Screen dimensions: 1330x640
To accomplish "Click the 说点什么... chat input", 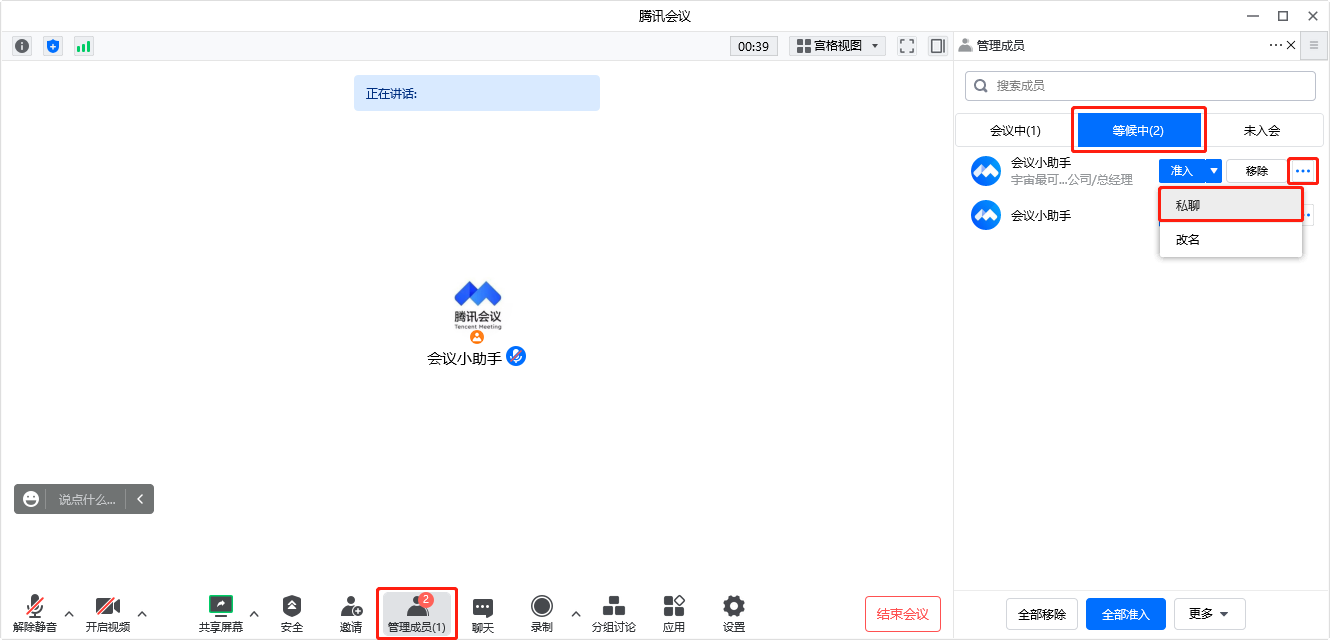I will click(x=87, y=499).
